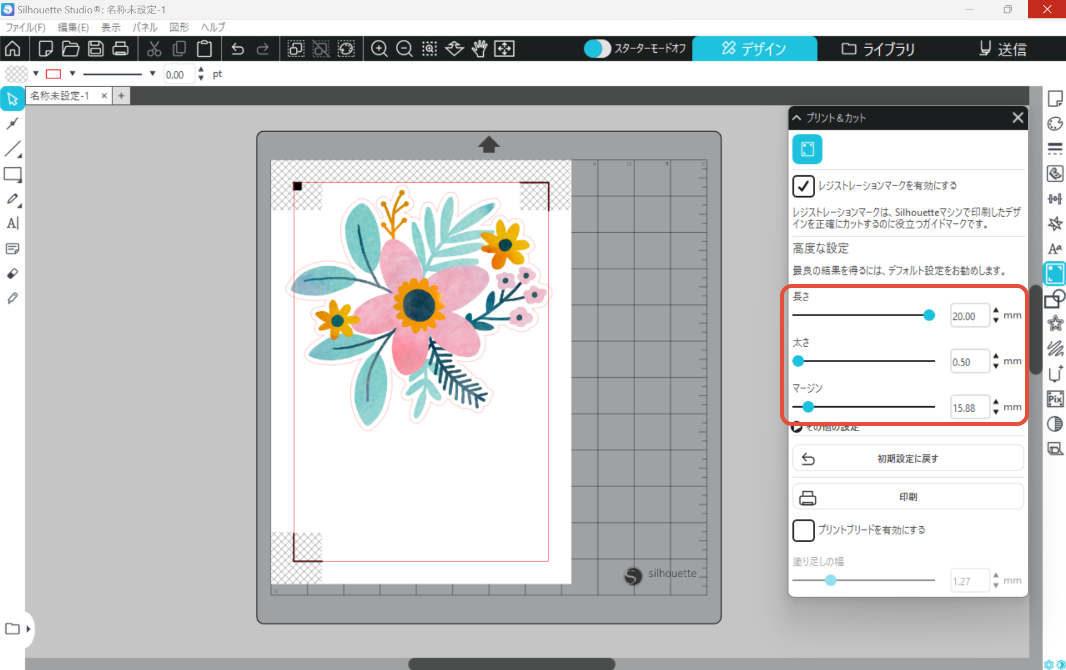Click the Fit to Window icon
1066x670 pixels.
[504, 49]
